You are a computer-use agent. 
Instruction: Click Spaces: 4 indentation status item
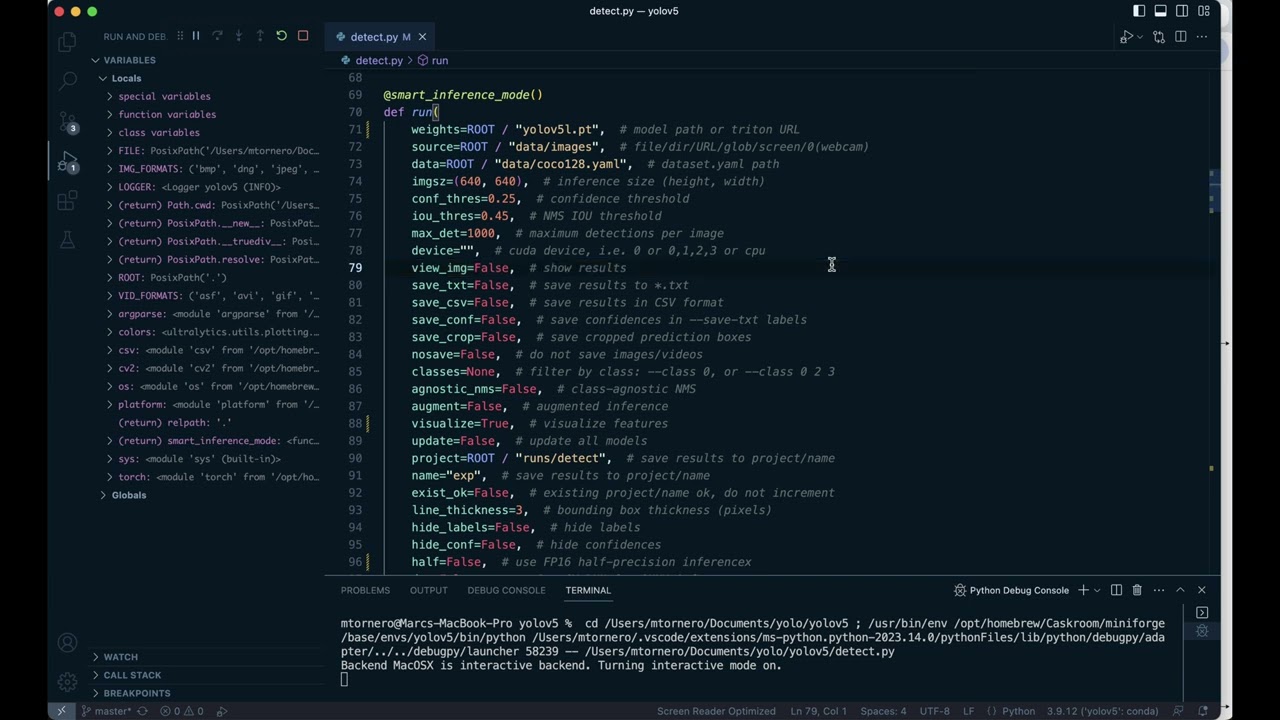click(883, 711)
